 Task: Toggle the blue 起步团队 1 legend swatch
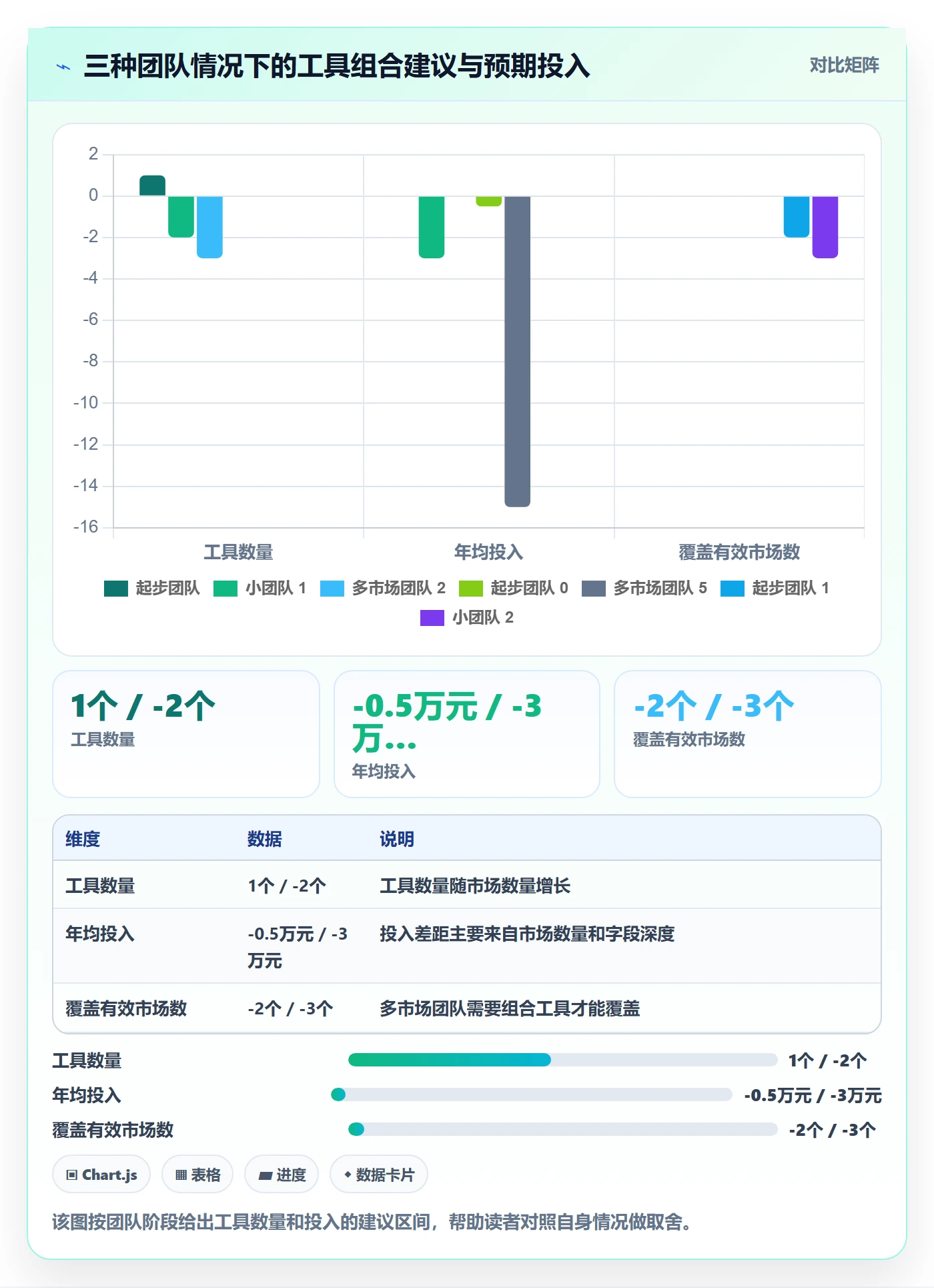coord(733,588)
